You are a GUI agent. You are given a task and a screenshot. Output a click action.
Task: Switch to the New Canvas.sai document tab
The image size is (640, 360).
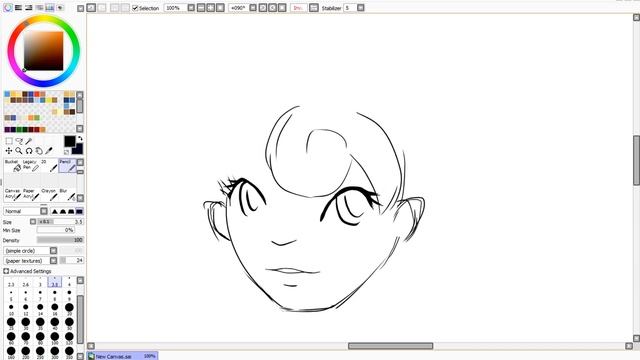click(x=122, y=356)
